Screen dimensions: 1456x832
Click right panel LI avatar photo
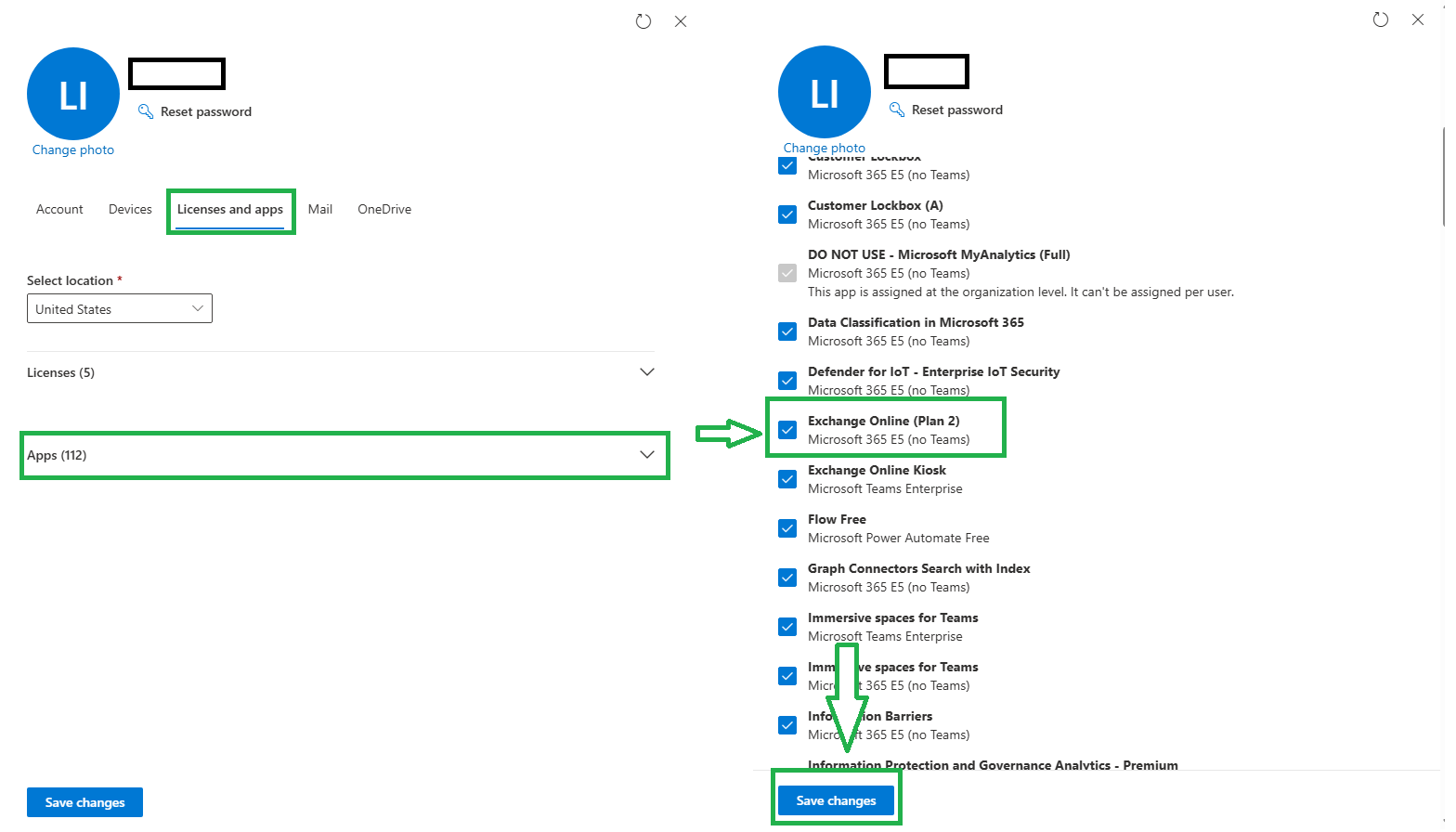coord(825,92)
